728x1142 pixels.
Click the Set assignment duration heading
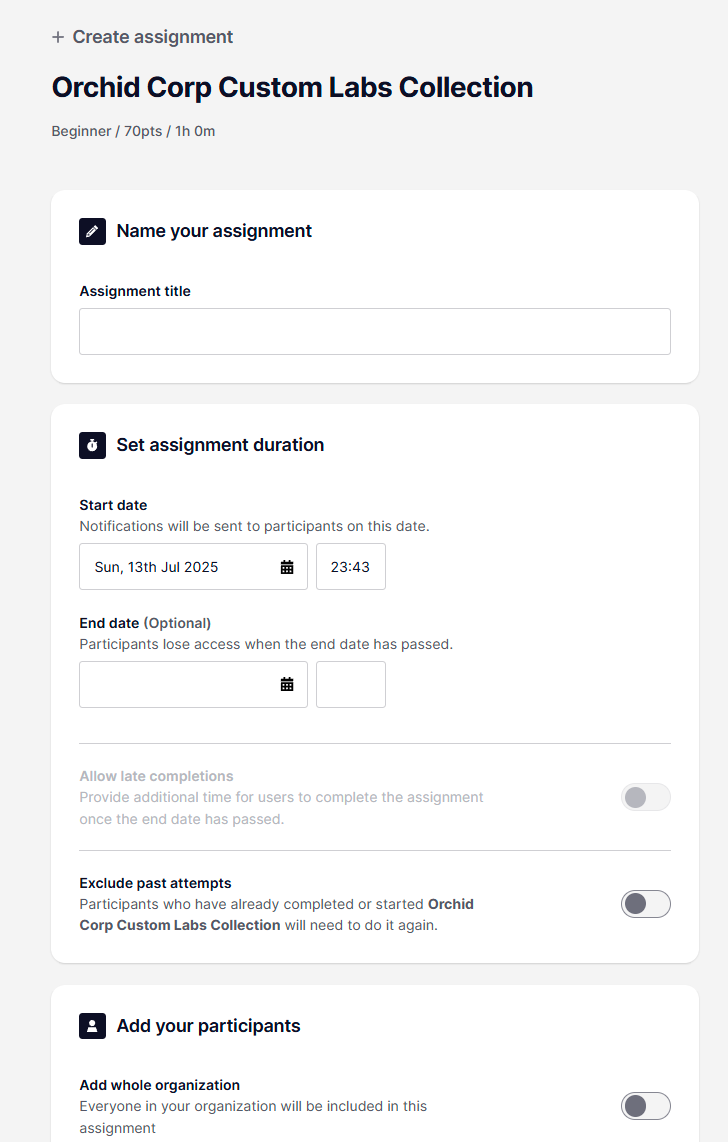[220, 445]
